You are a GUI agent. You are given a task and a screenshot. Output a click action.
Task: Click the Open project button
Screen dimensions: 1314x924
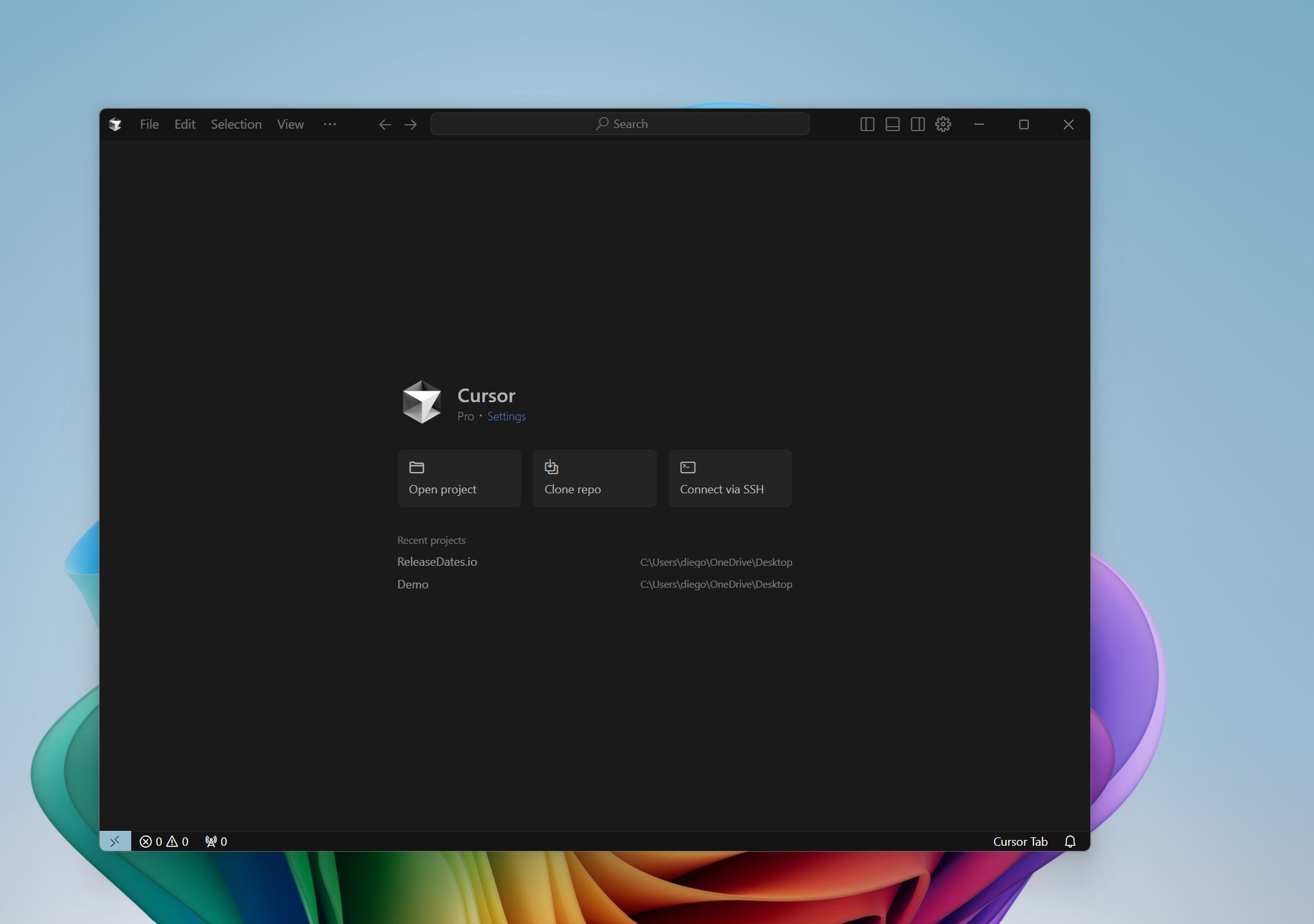(458, 478)
